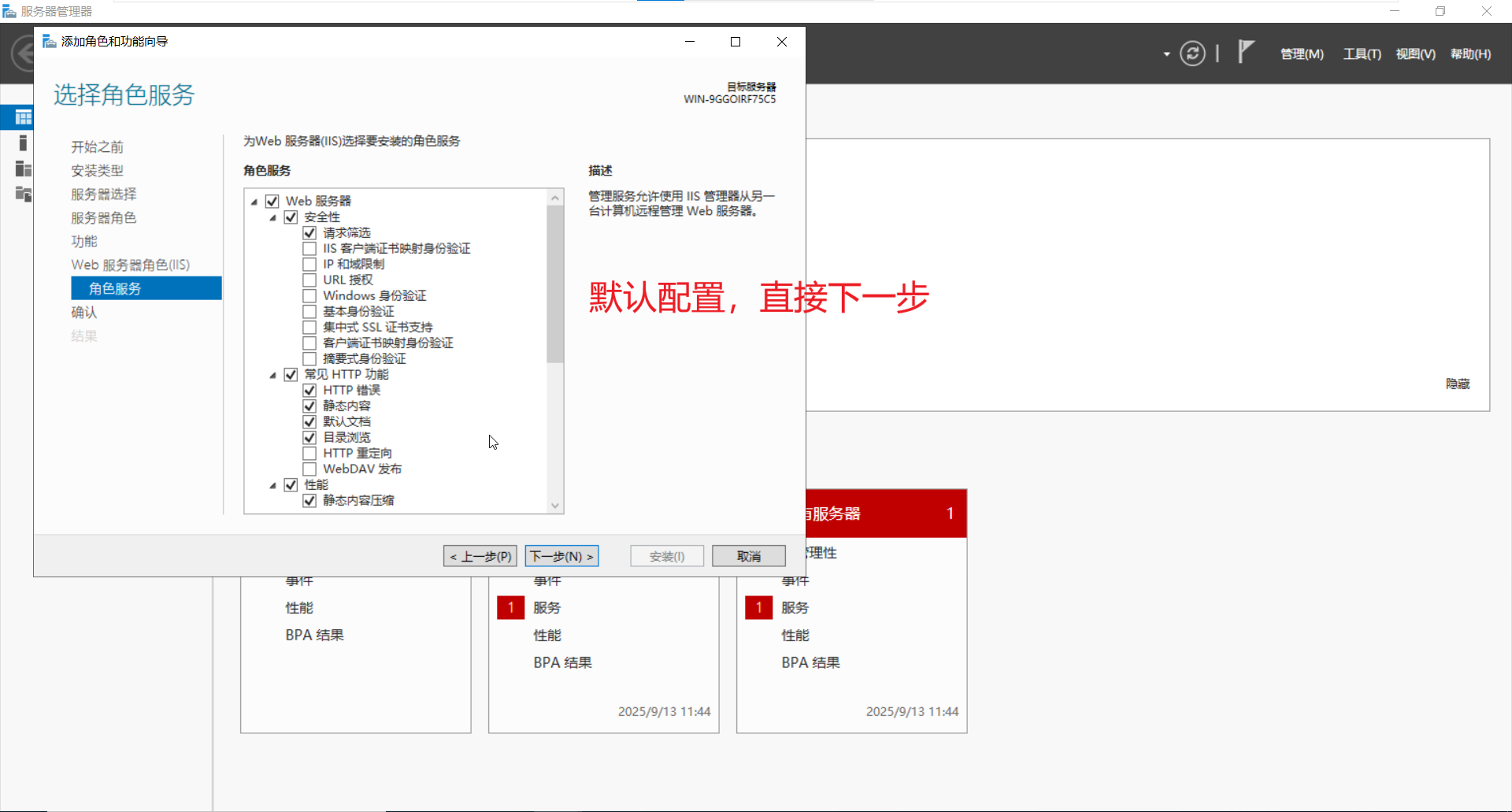Select the All Servers sidebar icon
The image size is (1512, 812).
click(22, 169)
